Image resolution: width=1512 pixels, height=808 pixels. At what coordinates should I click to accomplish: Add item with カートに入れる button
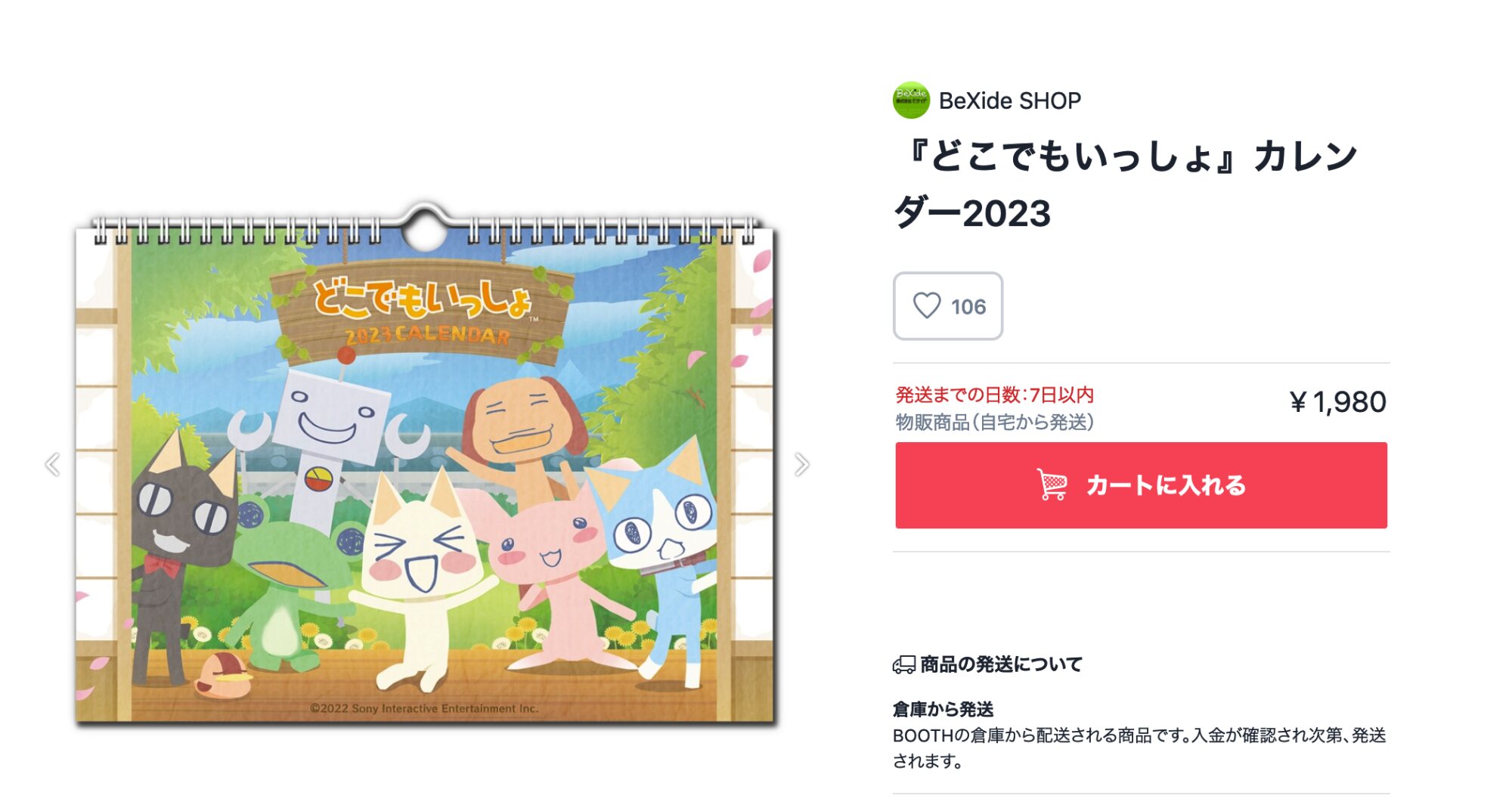point(1141,485)
